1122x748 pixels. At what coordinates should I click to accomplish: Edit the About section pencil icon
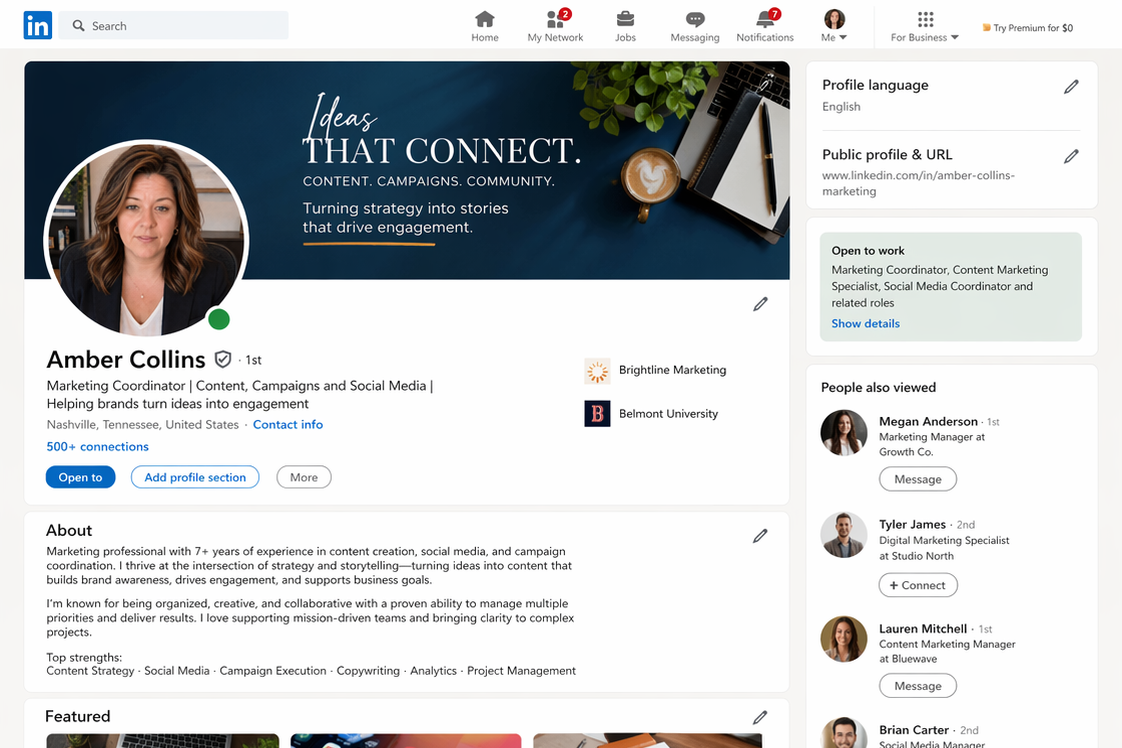[760, 535]
